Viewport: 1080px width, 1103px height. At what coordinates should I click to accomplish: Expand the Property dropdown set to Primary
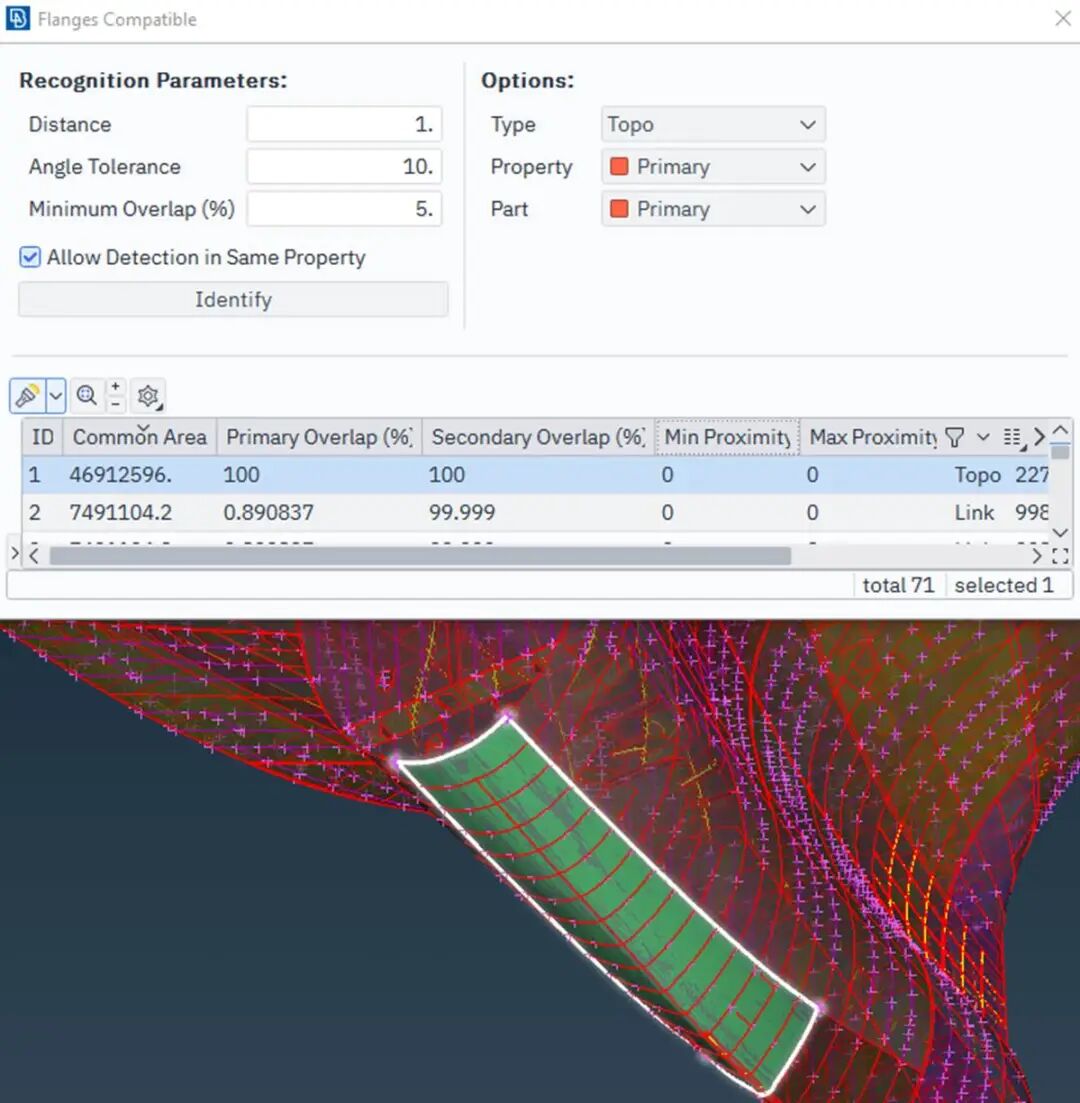[x=712, y=167]
